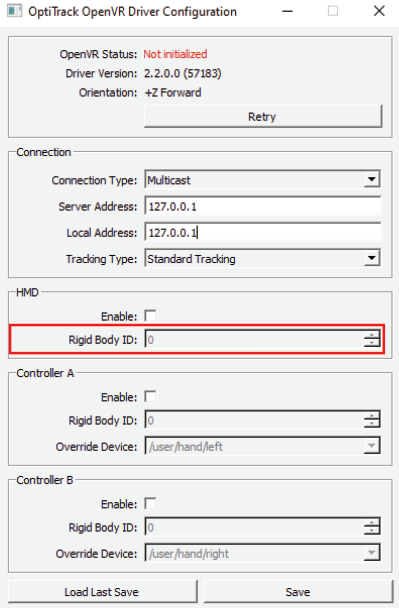The height and width of the screenshot is (608, 399).
Task: Minimize the Driver Configuration window
Action: click(x=287, y=11)
